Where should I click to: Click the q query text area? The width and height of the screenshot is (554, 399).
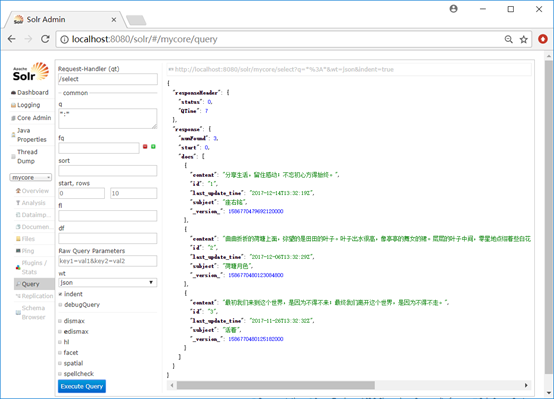(x=108, y=118)
